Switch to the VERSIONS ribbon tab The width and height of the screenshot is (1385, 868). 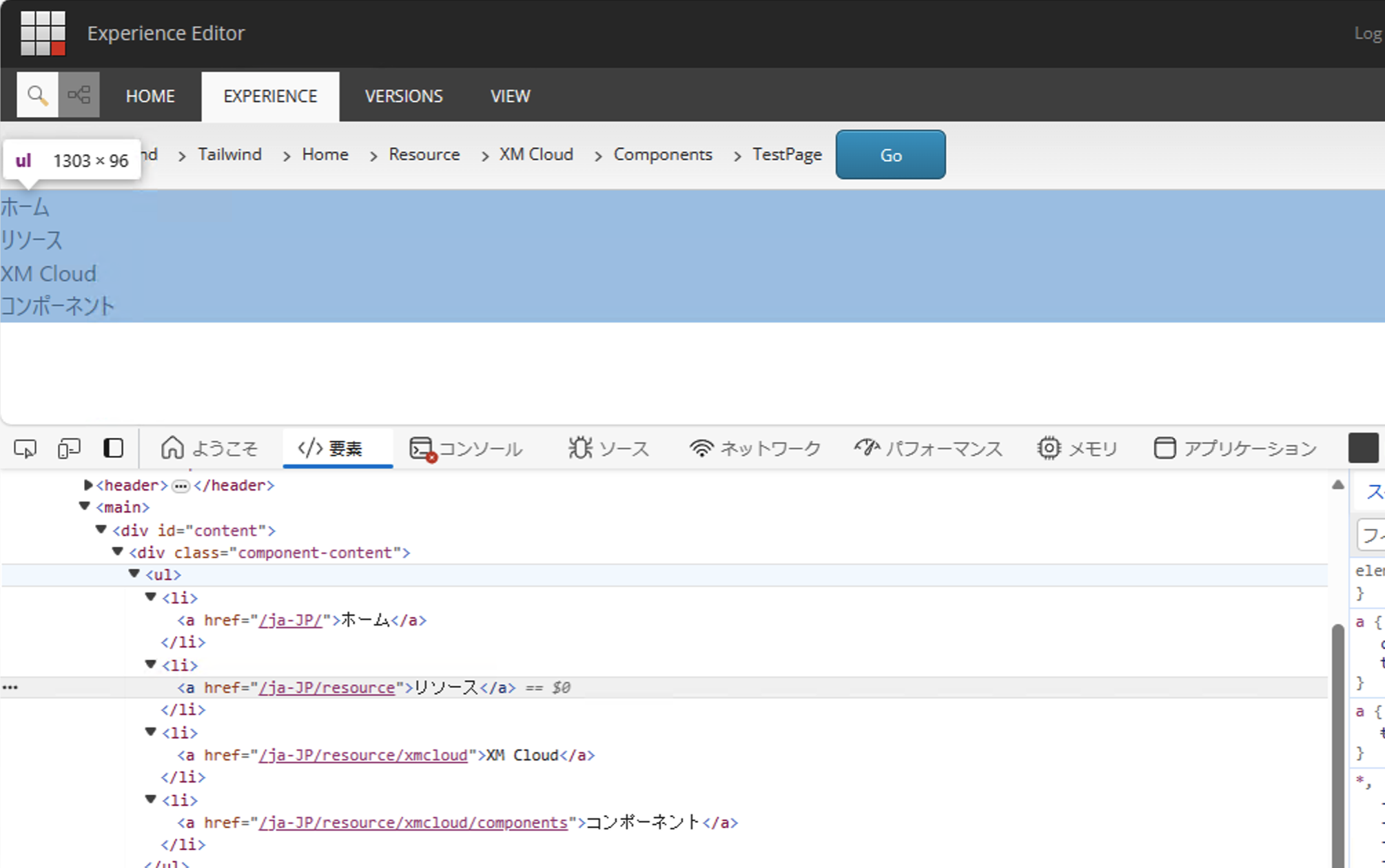[x=404, y=96]
